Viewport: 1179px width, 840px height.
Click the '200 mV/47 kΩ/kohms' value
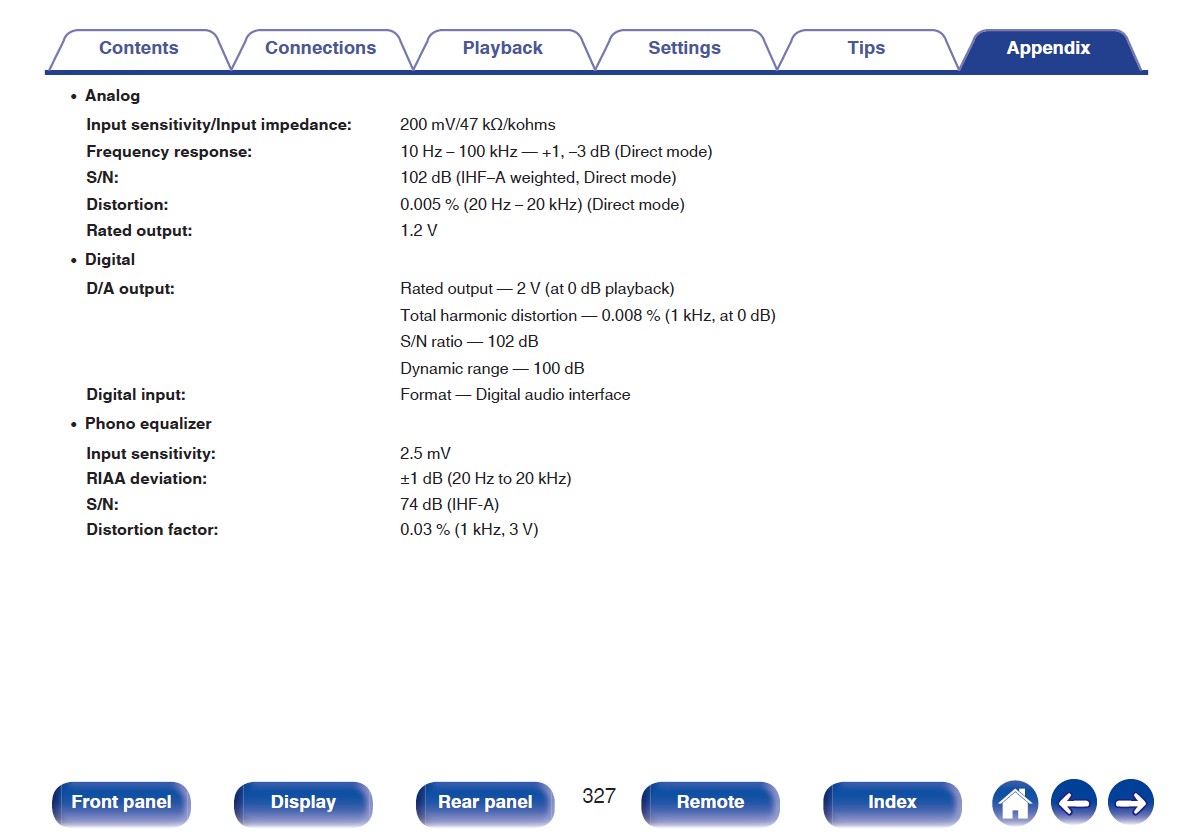pos(477,125)
